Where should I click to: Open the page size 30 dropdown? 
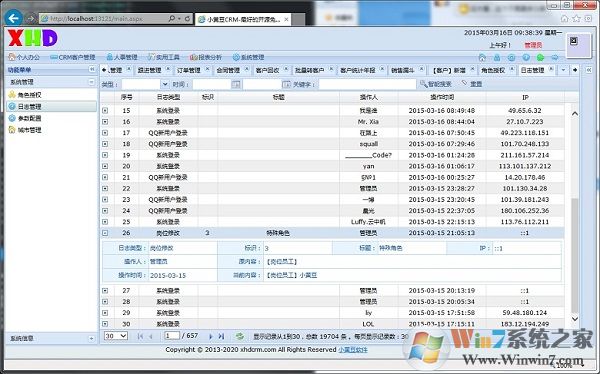pos(116,336)
